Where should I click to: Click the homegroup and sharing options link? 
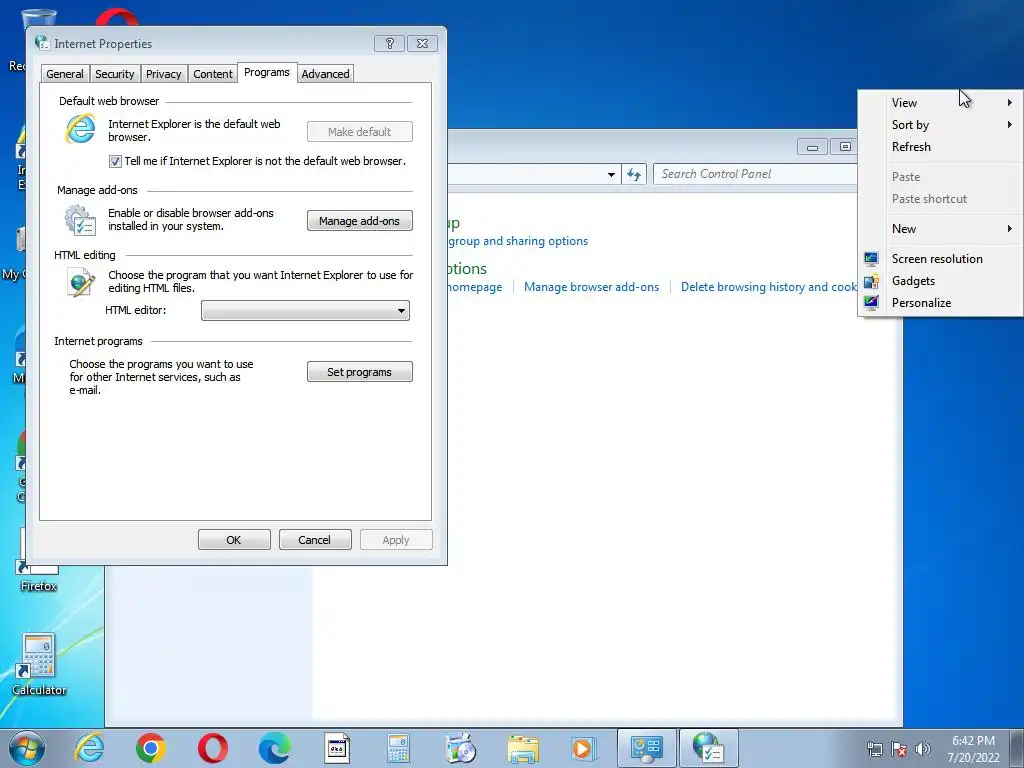(518, 241)
